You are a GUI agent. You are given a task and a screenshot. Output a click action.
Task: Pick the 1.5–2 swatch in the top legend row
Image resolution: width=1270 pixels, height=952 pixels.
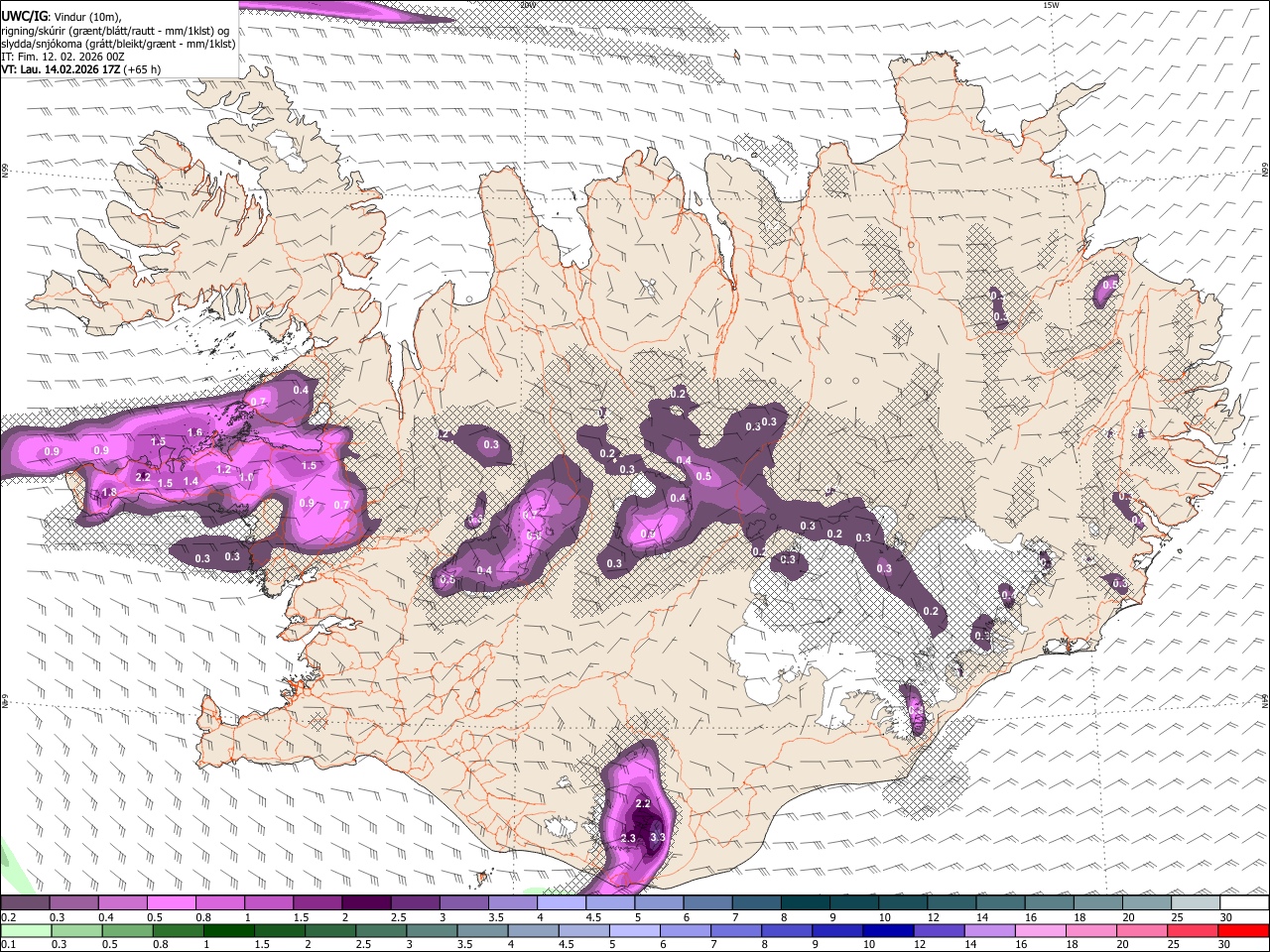[x=317, y=902]
